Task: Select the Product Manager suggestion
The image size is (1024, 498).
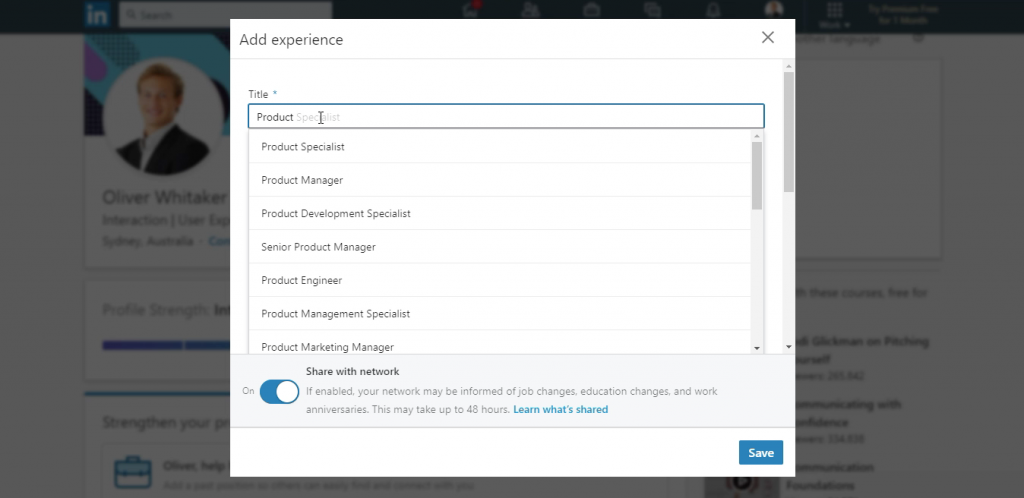Action: coord(500,180)
